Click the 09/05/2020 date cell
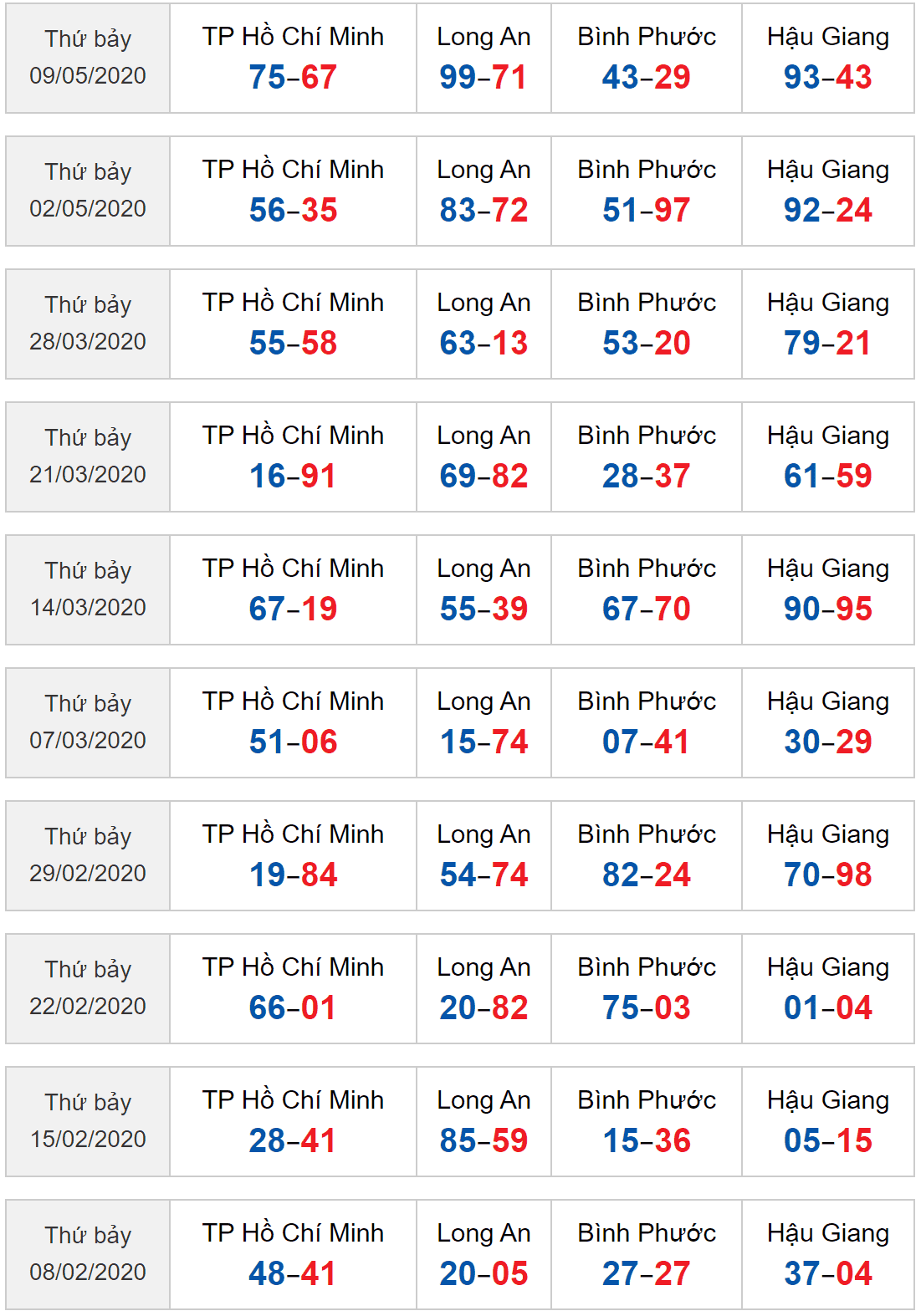This screenshot has width=921, height=1316. point(88,58)
